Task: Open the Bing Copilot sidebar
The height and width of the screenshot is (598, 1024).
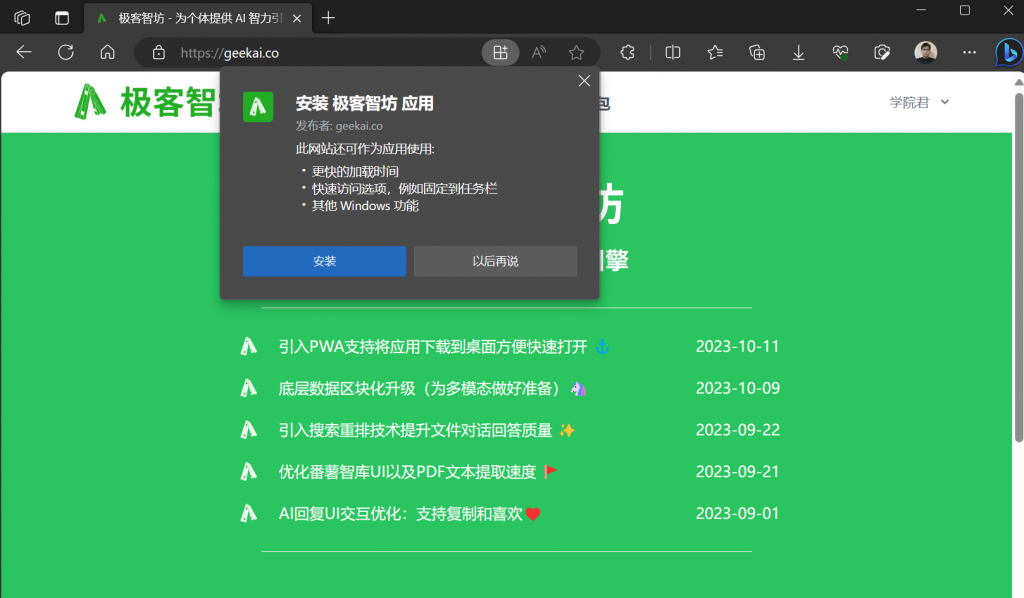Action: click(1009, 53)
